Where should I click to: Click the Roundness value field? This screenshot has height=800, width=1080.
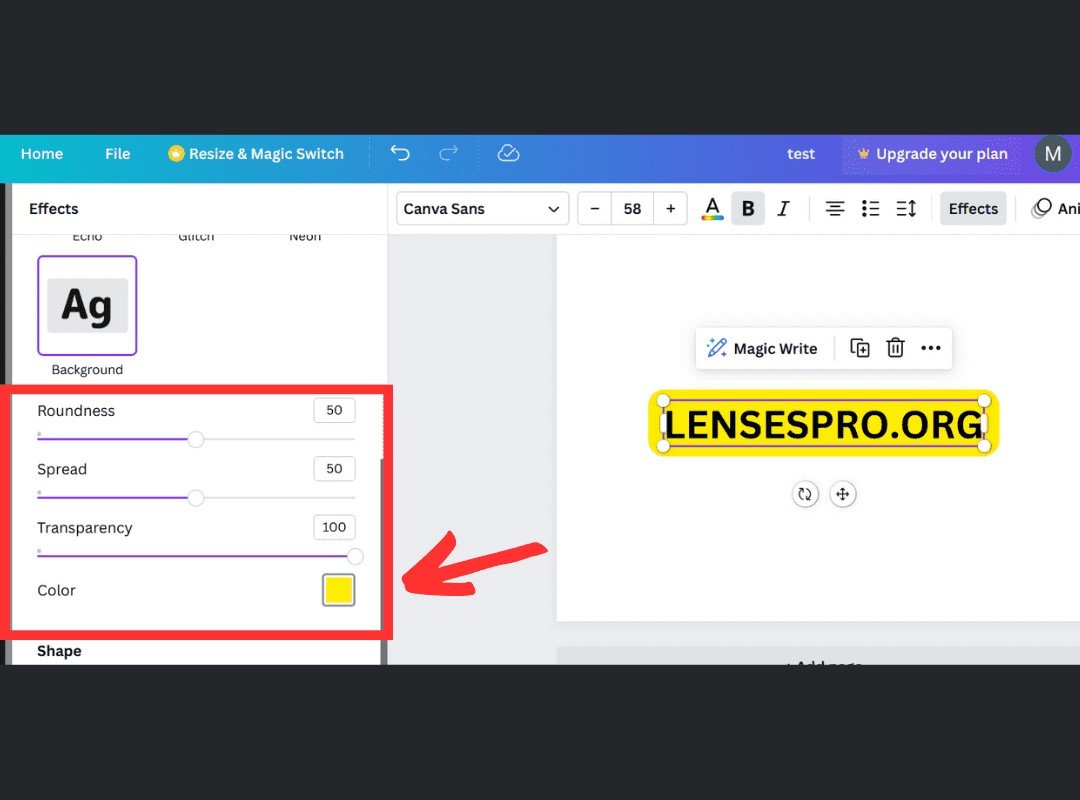[334, 410]
